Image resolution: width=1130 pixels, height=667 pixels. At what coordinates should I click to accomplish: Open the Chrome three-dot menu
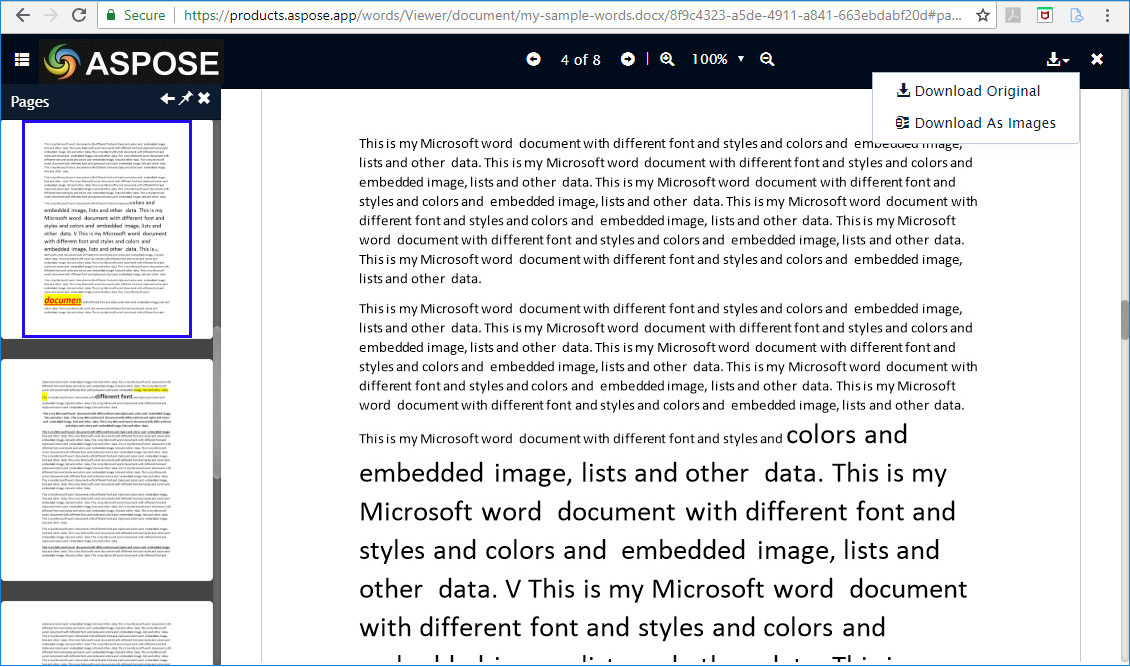pyautogui.click(x=1108, y=14)
